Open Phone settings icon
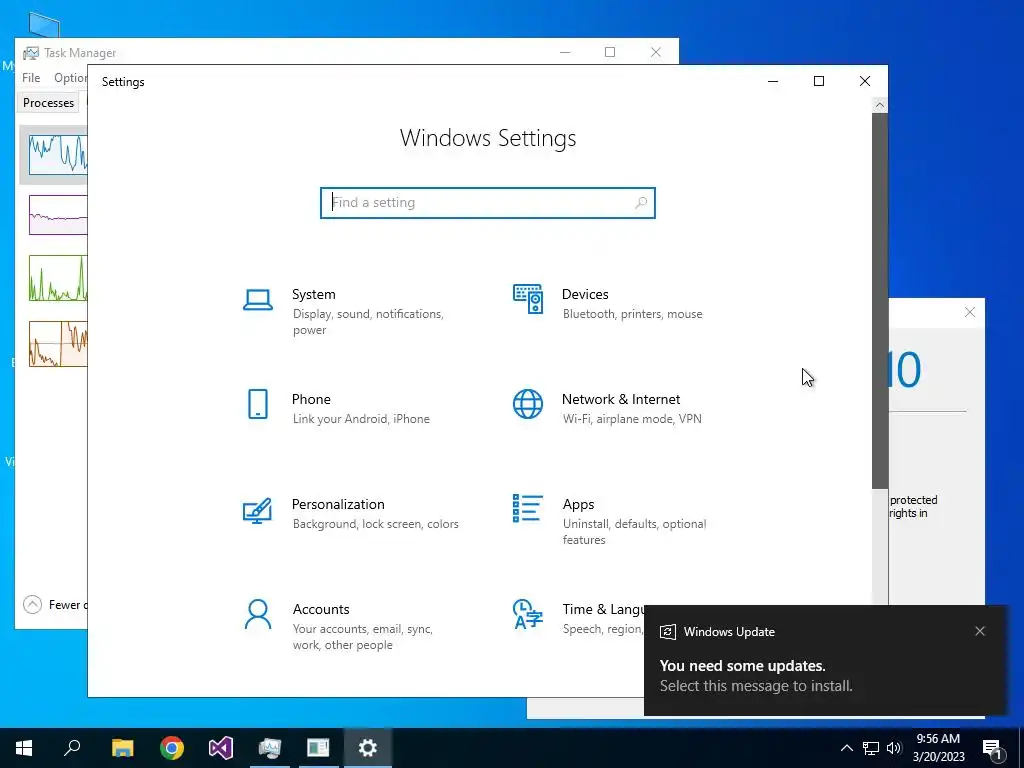The image size is (1024, 768). (x=258, y=404)
